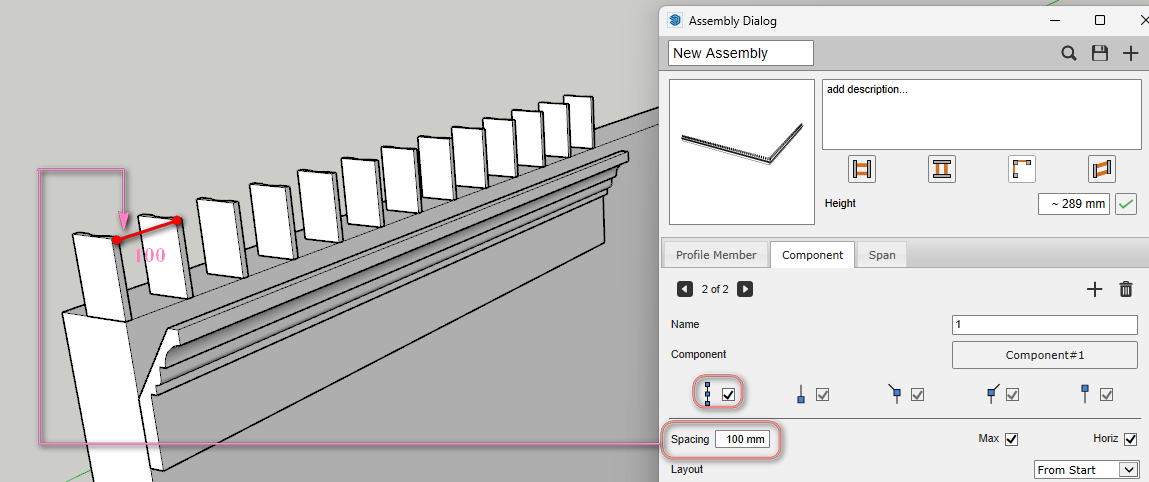
Task: Uncheck the highlighted array placement checkbox
Action: (x=729, y=395)
